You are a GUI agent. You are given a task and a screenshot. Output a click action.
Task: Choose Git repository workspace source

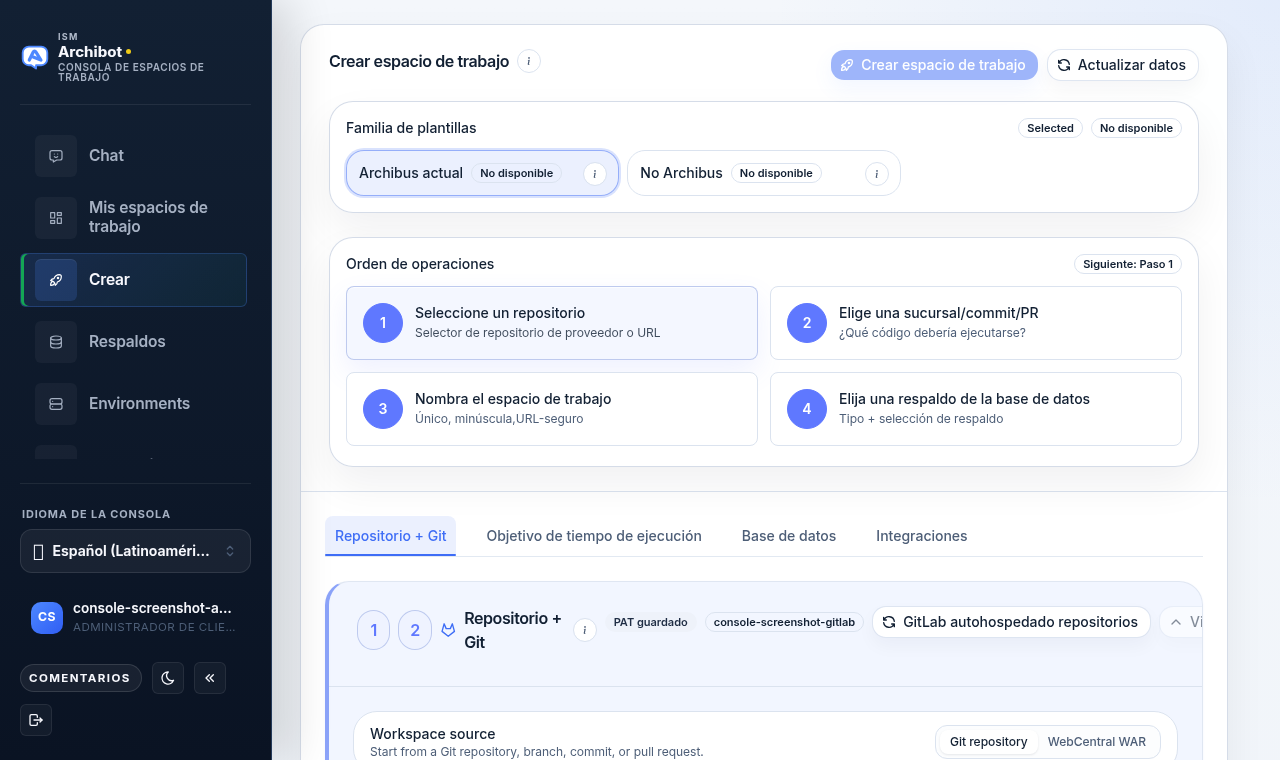coord(988,742)
